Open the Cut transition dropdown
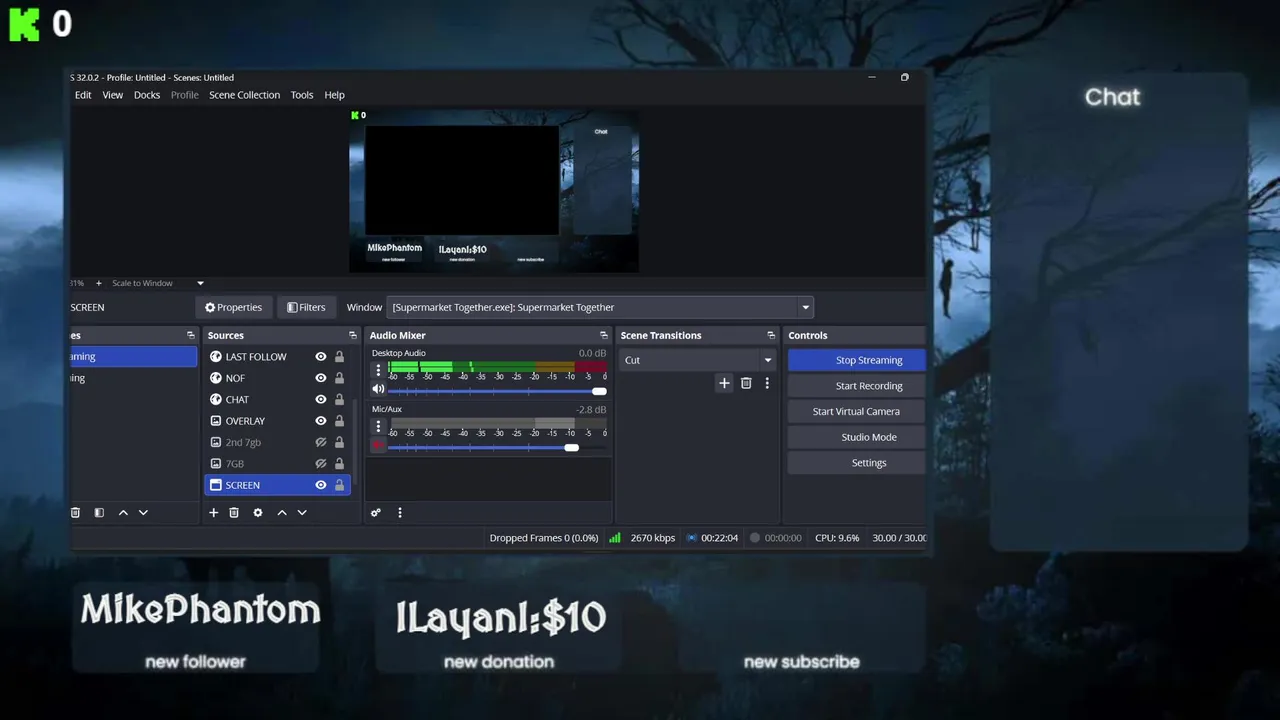1280x720 pixels. 697,360
